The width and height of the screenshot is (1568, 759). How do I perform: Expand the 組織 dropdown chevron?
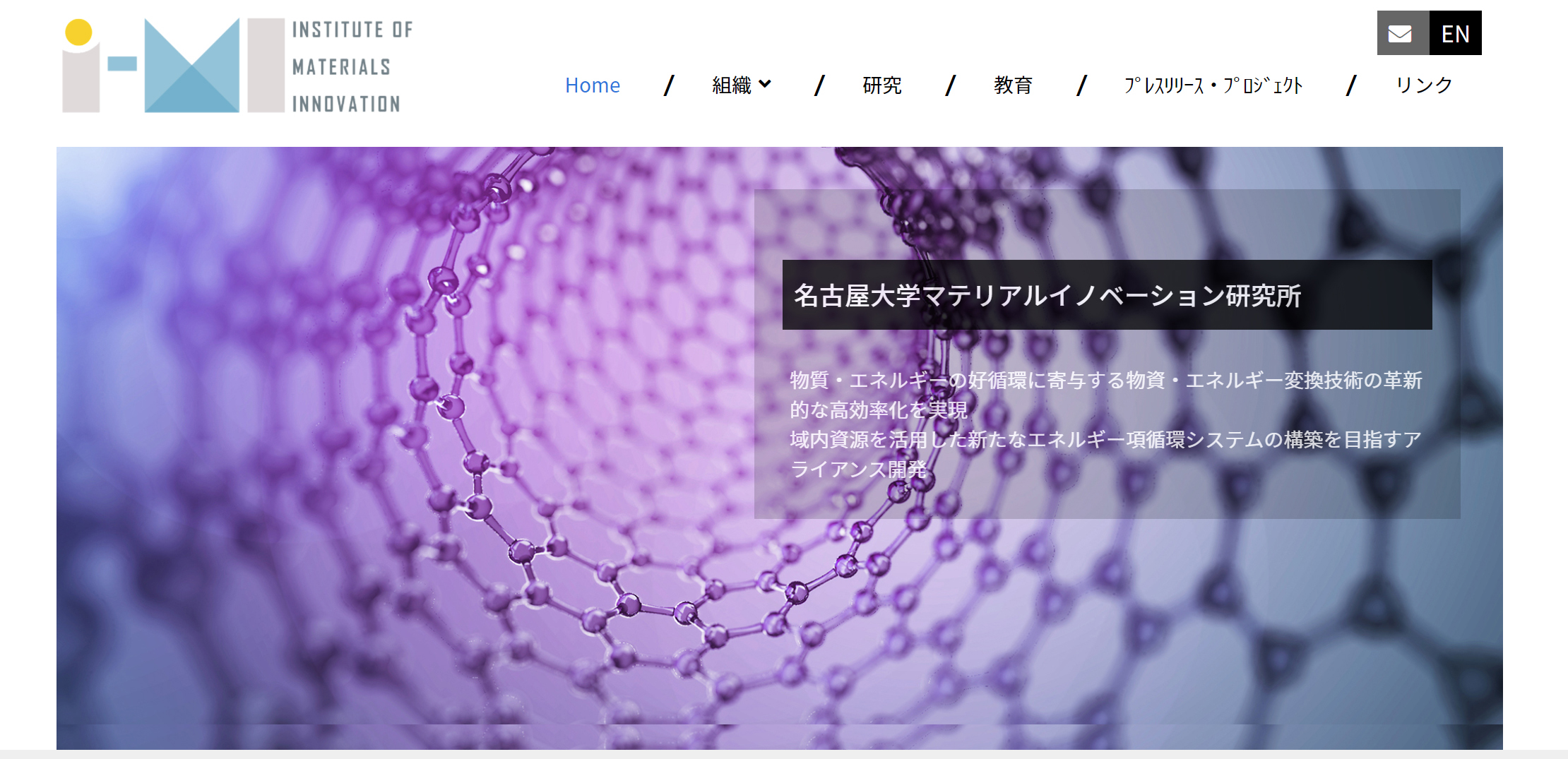pyautogui.click(x=765, y=85)
